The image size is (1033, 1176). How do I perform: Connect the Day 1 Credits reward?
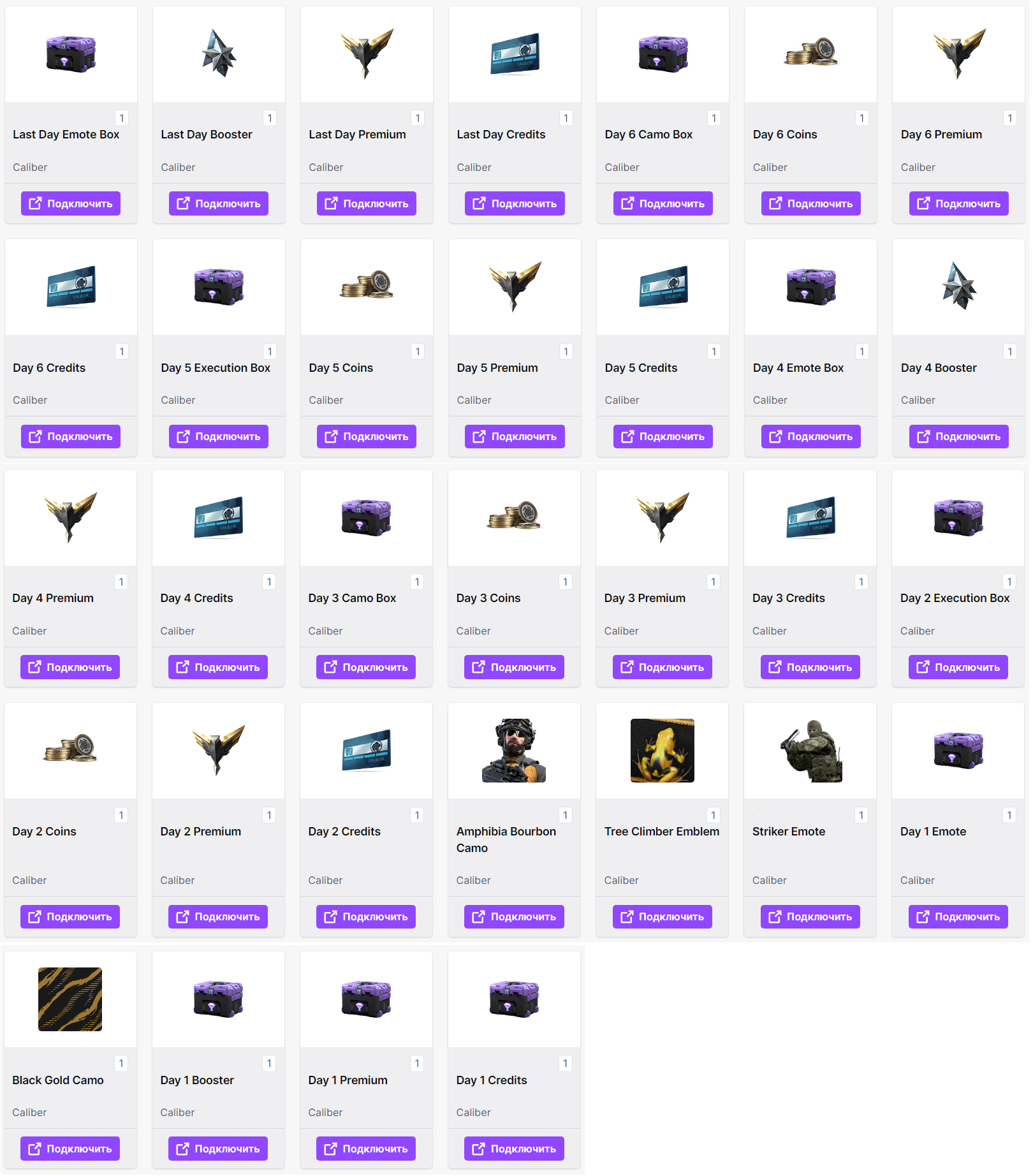[514, 1149]
